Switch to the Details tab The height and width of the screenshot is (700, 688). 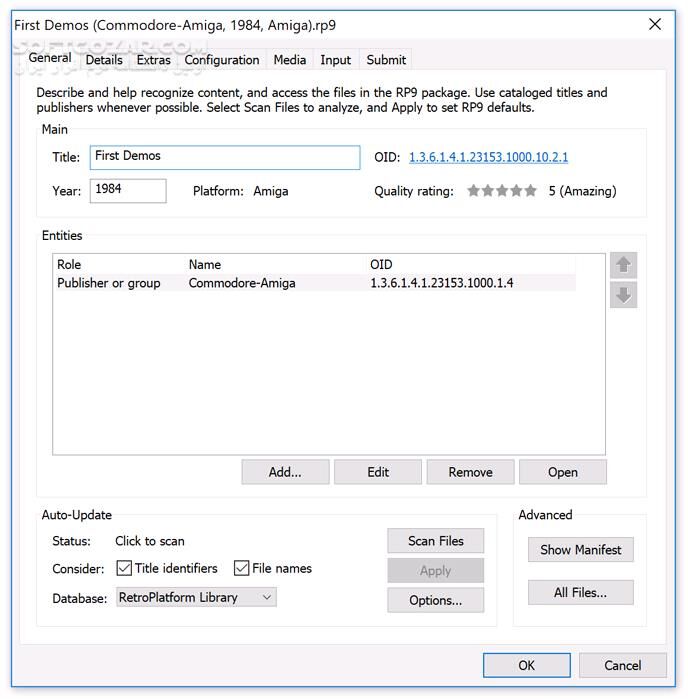(x=104, y=60)
